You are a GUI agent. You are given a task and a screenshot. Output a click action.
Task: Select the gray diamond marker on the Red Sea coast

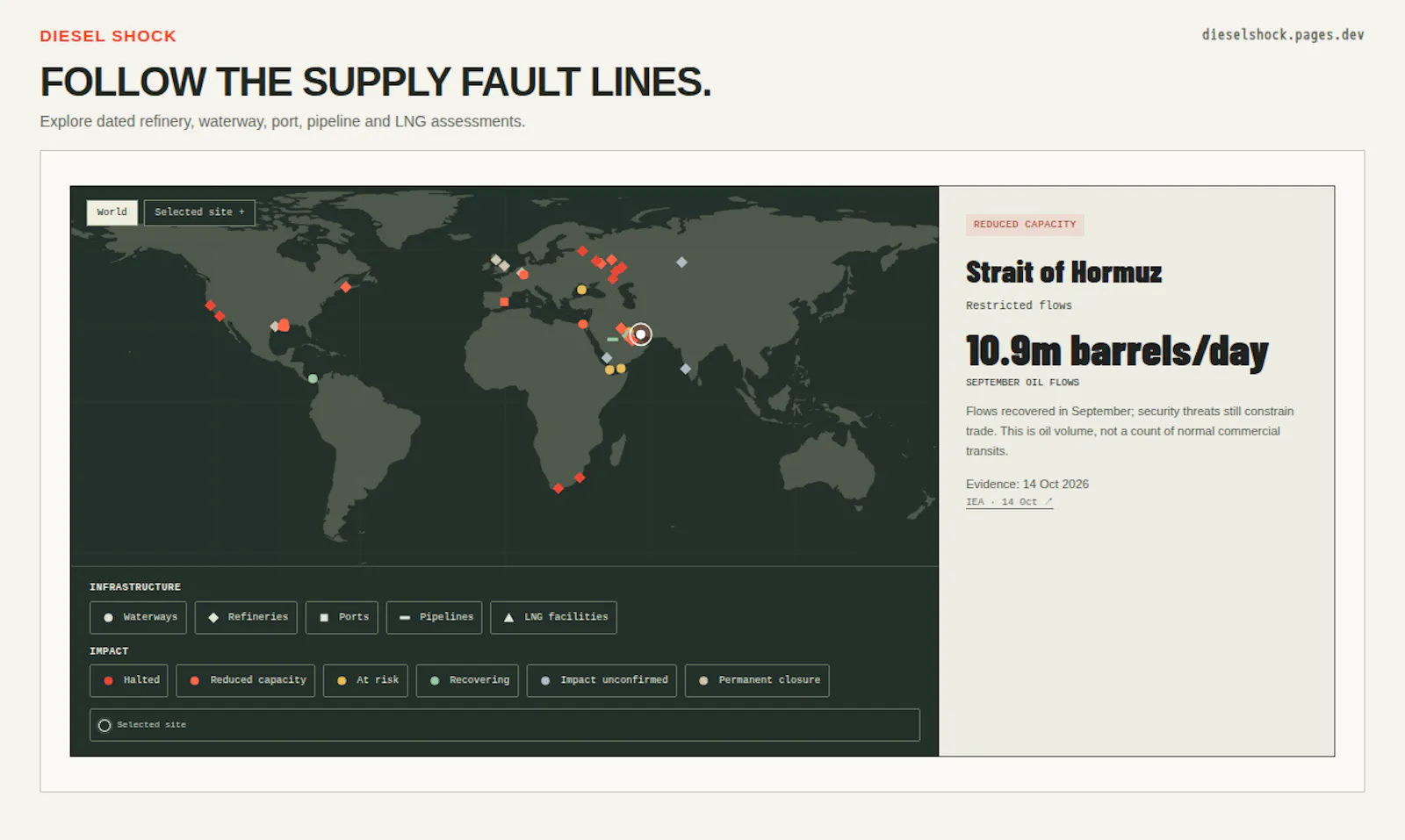[607, 357]
